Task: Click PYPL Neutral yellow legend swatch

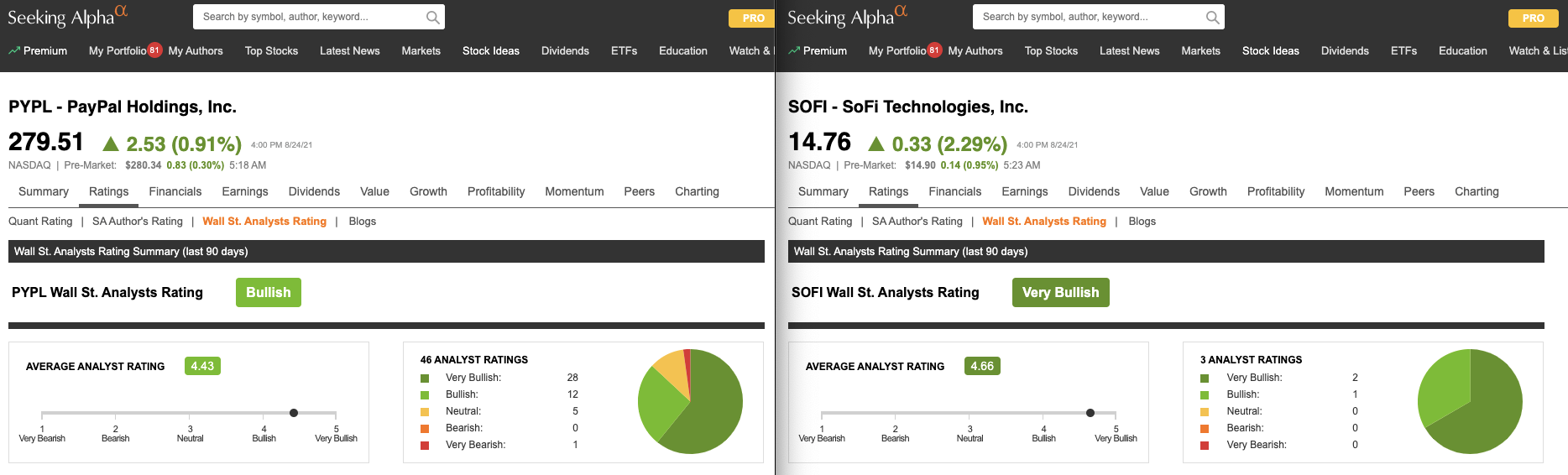Action: (x=425, y=411)
